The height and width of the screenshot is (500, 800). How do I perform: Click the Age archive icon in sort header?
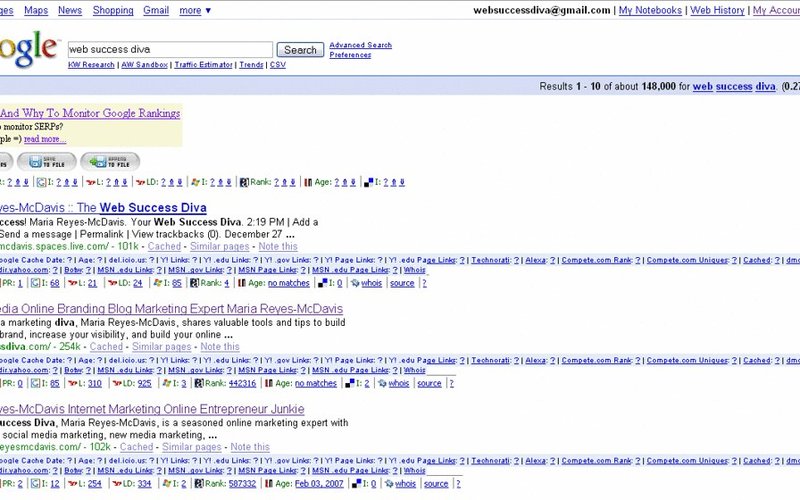pyautogui.click(x=308, y=182)
